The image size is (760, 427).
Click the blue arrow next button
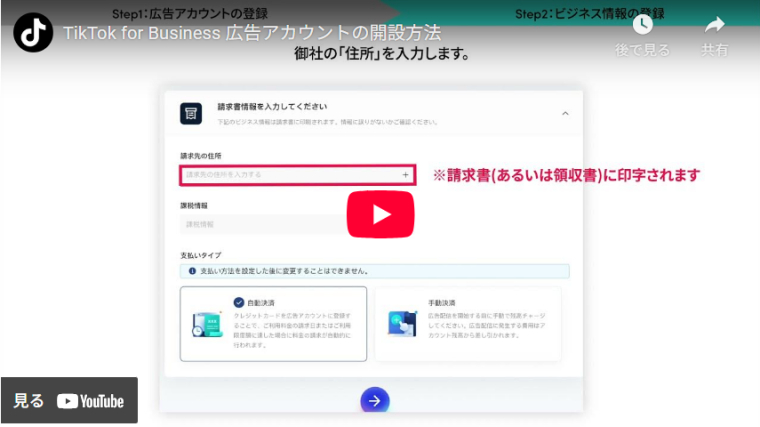click(x=374, y=401)
